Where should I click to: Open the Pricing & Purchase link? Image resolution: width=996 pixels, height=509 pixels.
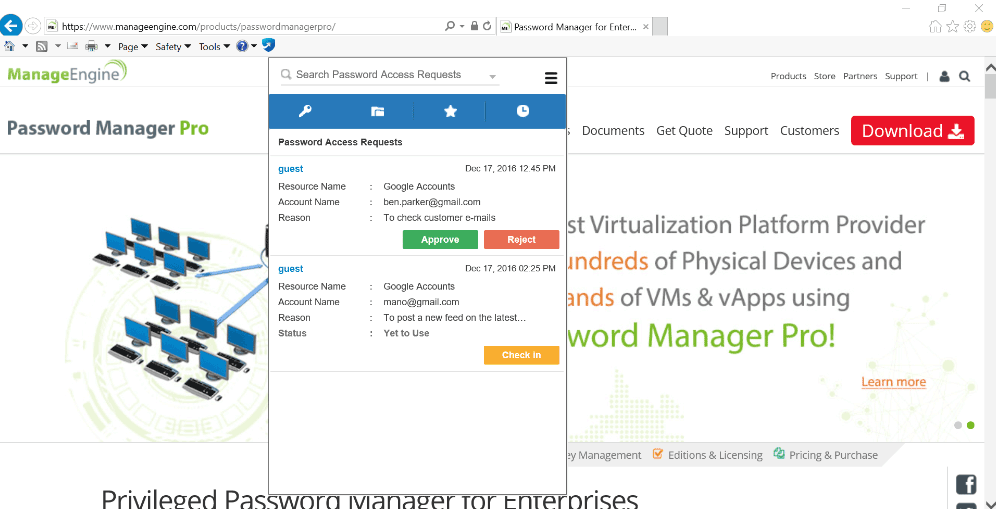826,455
